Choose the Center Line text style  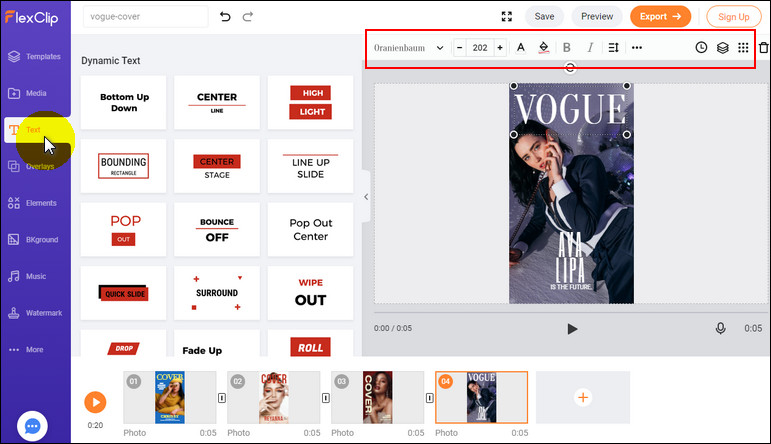pyautogui.click(x=217, y=103)
